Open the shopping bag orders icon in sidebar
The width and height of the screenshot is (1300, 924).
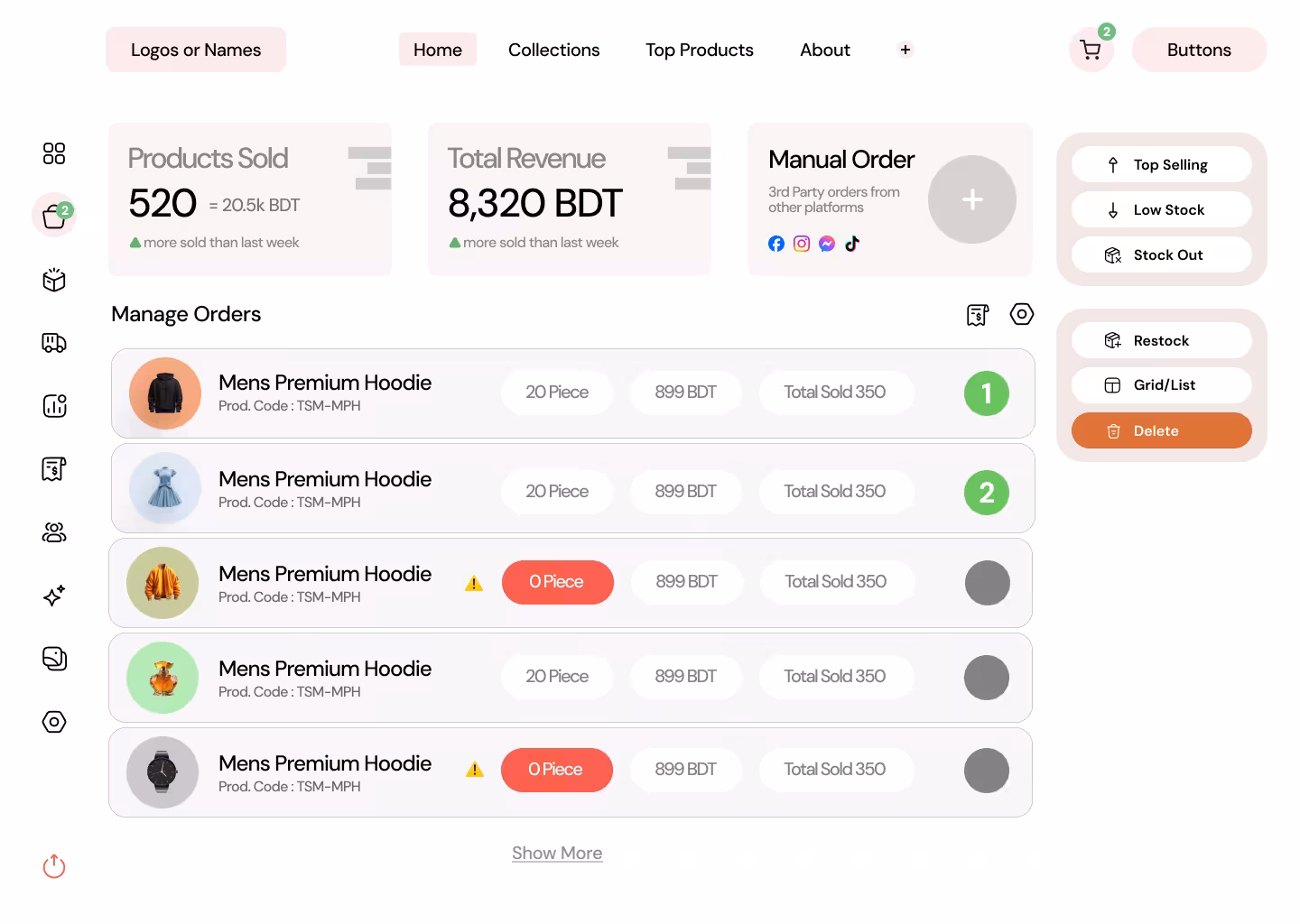(x=54, y=217)
